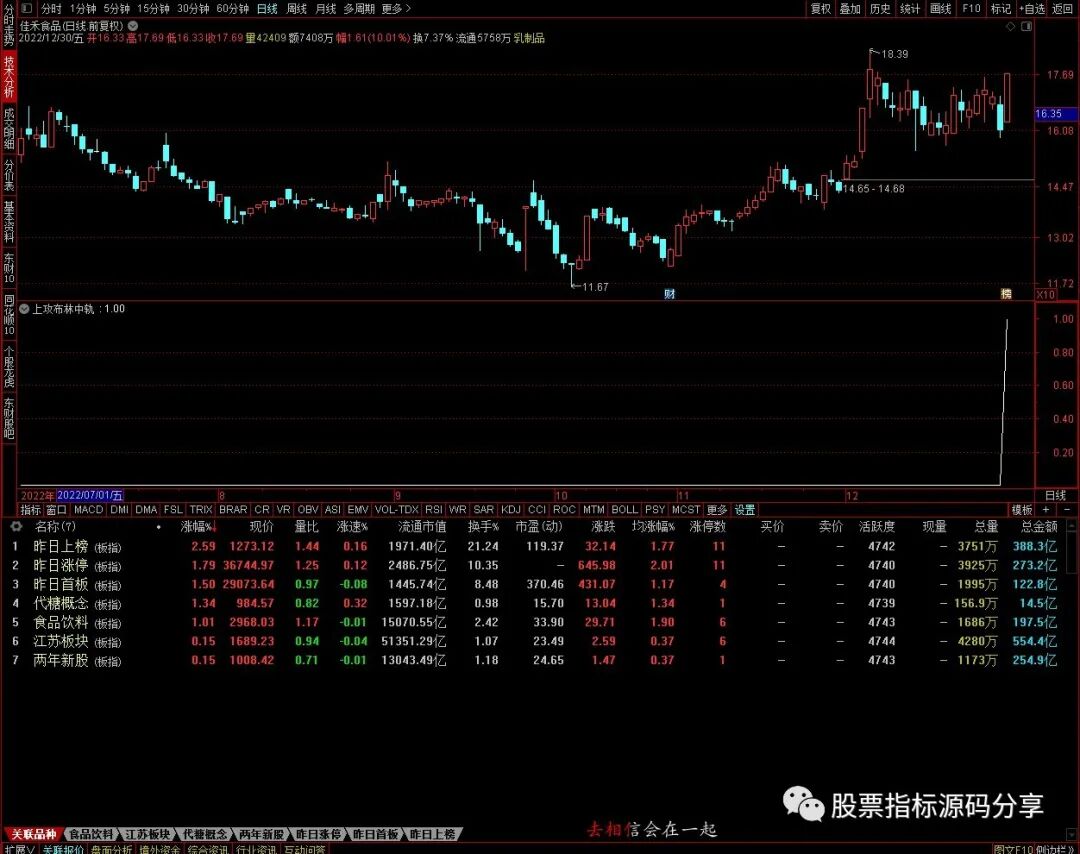This screenshot has height=854, width=1080.
Task: Apply the MACD indicator
Action: [88, 510]
